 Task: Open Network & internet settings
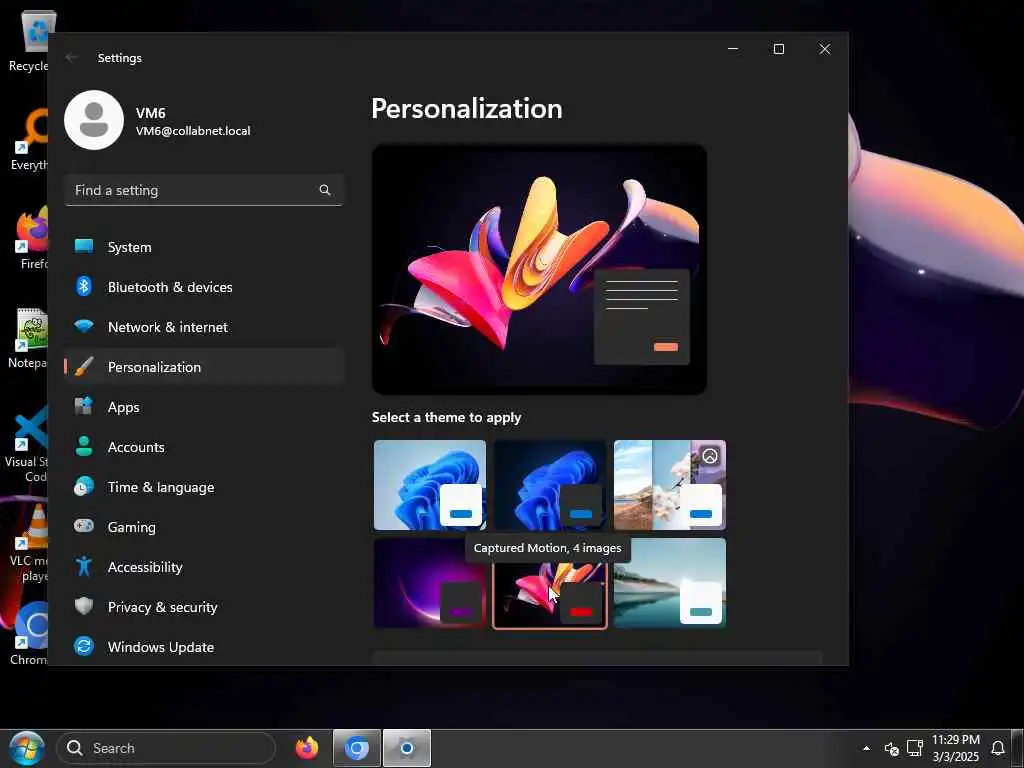click(x=204, y=327)
